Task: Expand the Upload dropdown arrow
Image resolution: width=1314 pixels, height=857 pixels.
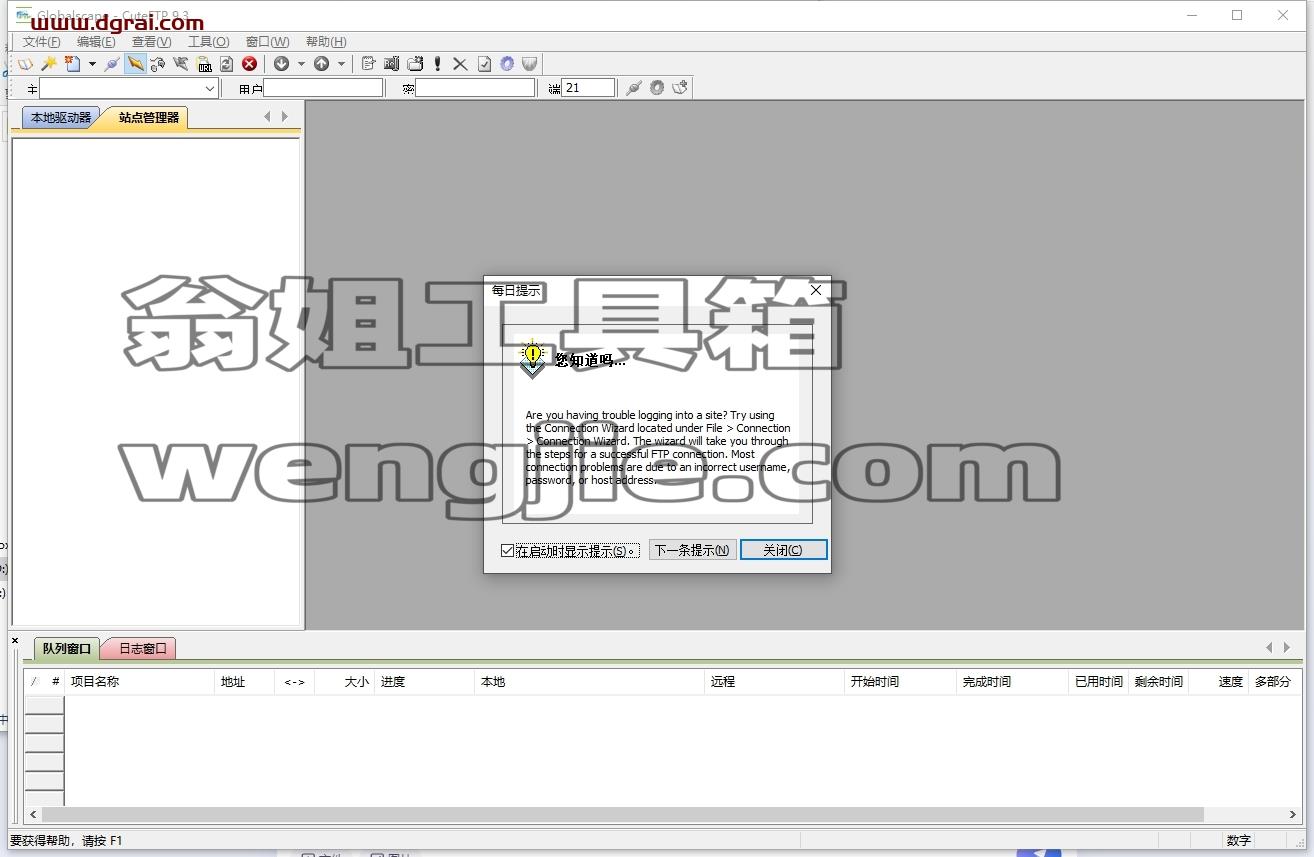Action: [x=341, y=64]
